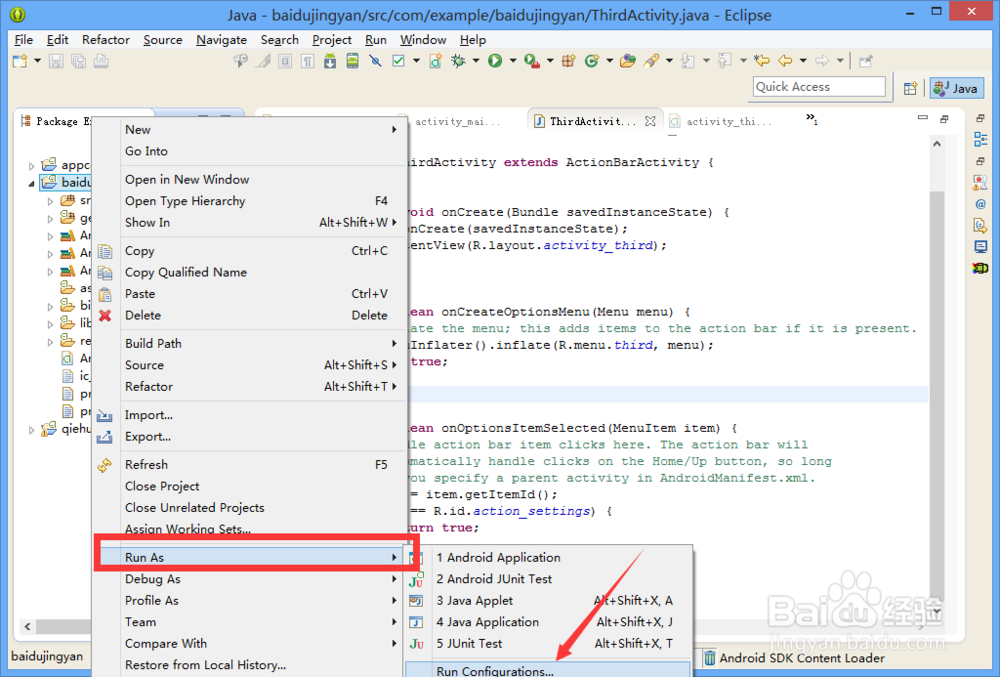Open the Debug icon dropdown arrow
The image size is (1000, 677).
coord(475,61)
